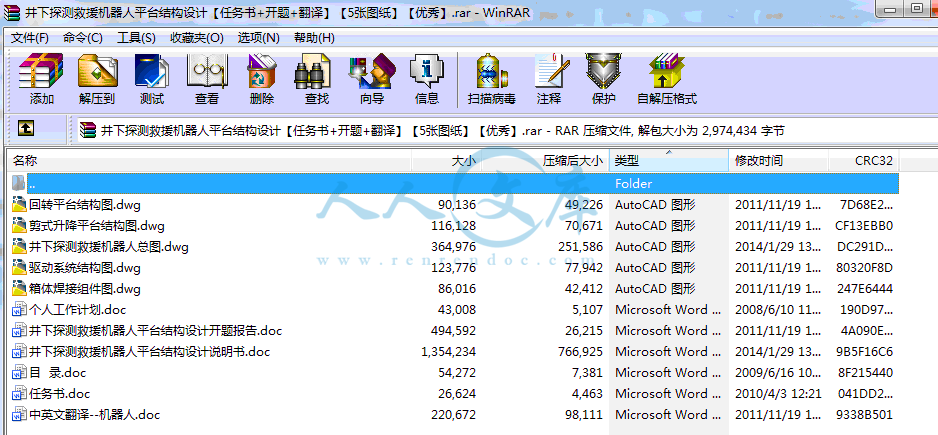Open the 收藏夹(O) menu
Viewport: 938px width, 435px height.
[197, 38]
